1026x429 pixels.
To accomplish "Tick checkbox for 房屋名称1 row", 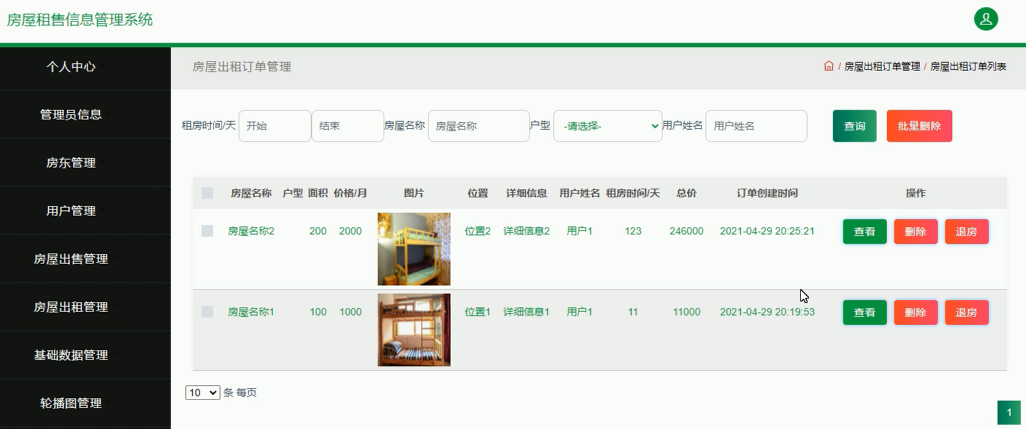I will point(207,312).
